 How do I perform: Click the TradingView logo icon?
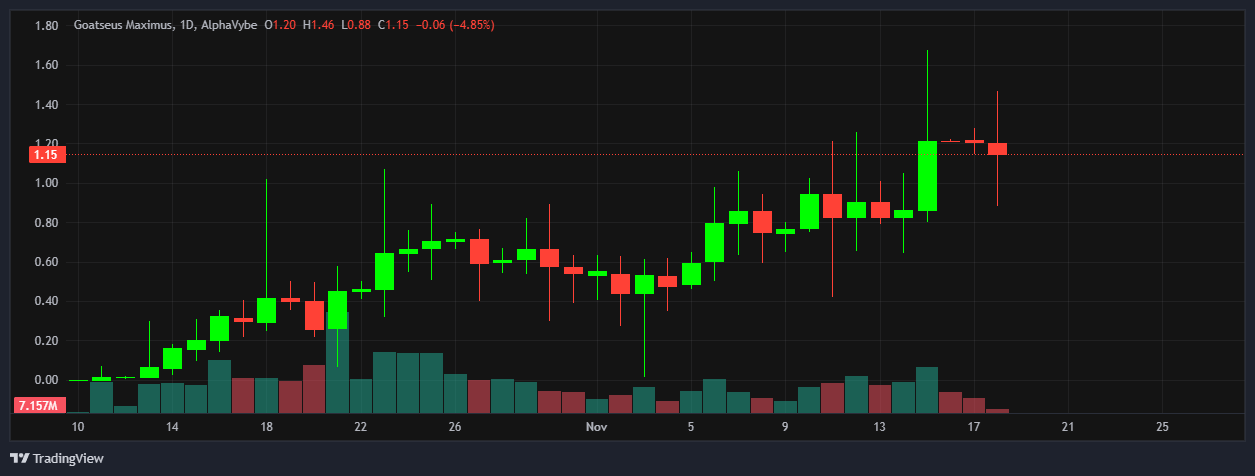[x=20, y=459]
